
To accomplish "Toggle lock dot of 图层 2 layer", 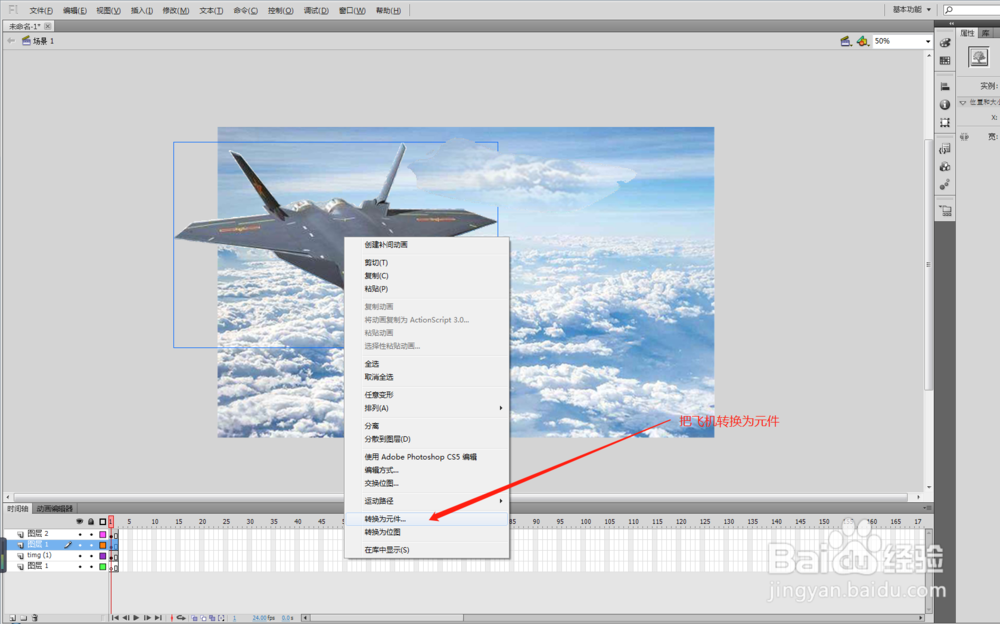I will click(x=91, y=534).
